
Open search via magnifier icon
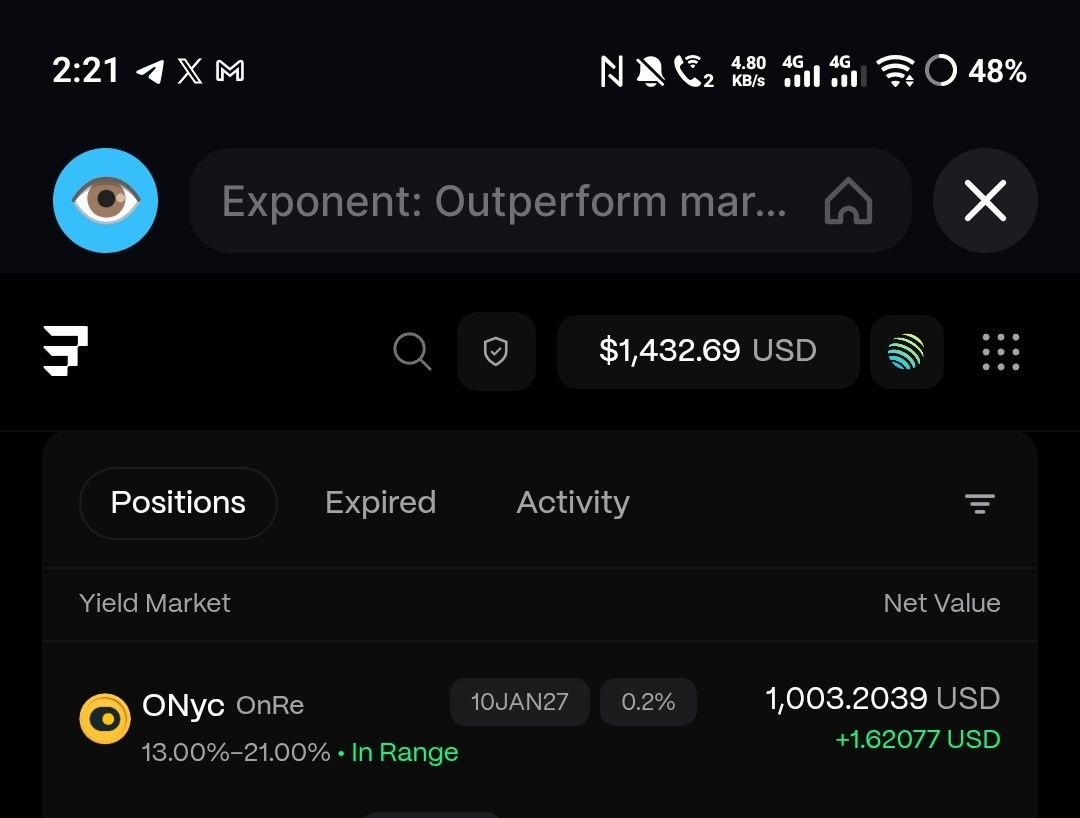(x=412, y=351)
